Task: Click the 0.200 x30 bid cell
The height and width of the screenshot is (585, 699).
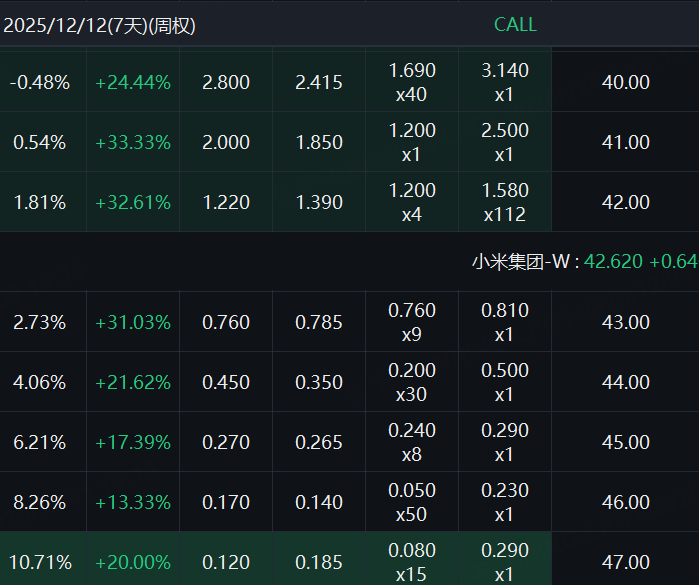Action: pyautogui.click(x=412, y=382)
